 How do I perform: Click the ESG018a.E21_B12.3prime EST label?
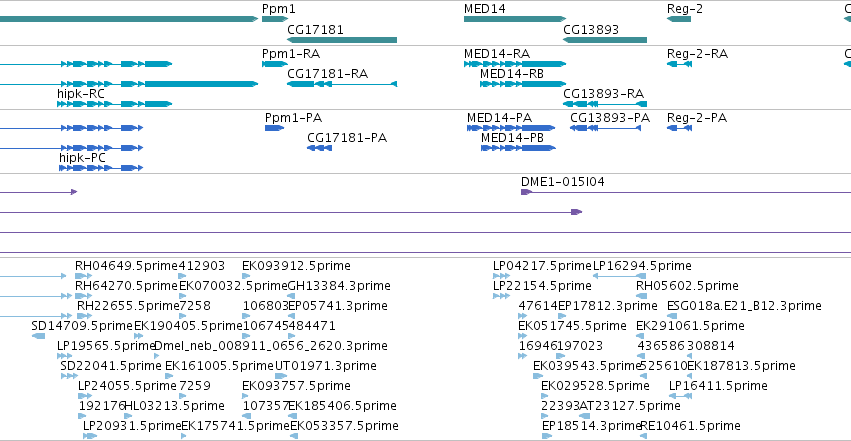[x=744, y=306]
